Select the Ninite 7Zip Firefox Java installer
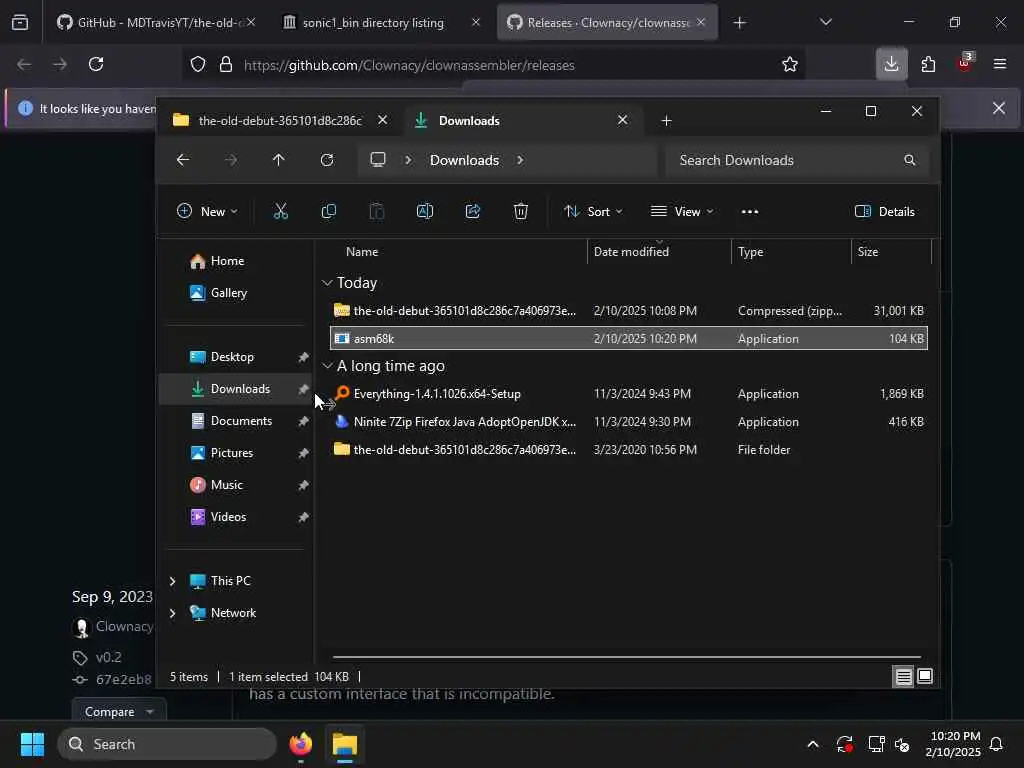The height and width of the screenshot is (768, 1024). click(x=629, y=422)
